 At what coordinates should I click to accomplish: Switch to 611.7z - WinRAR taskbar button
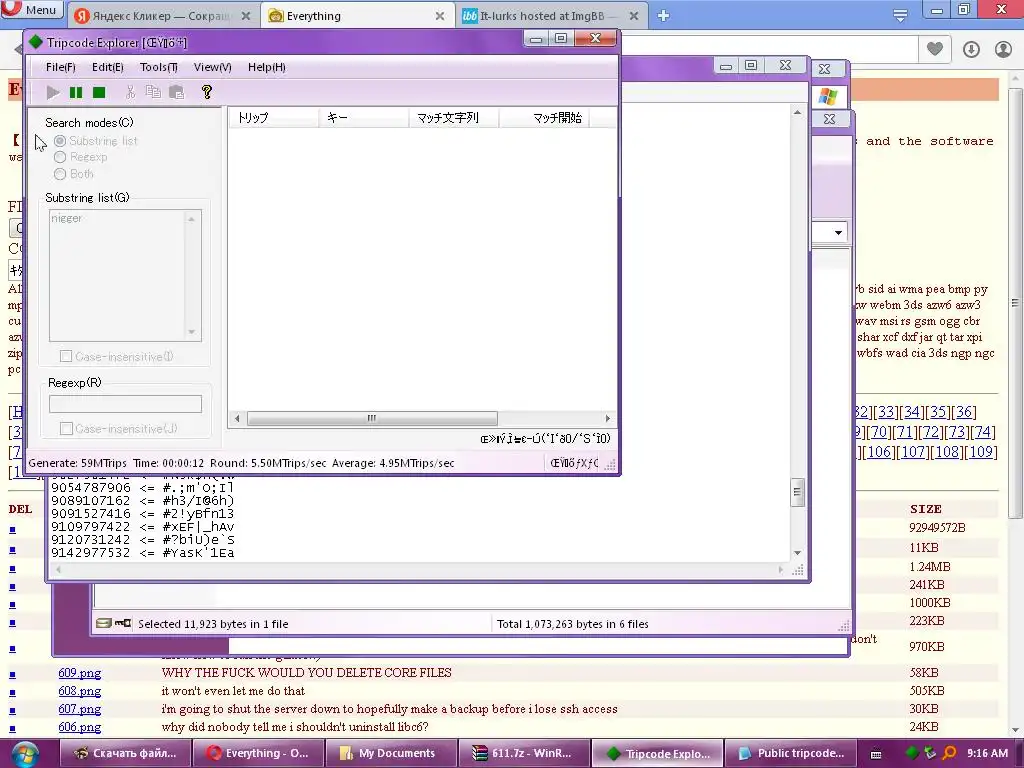pos(523,753)
